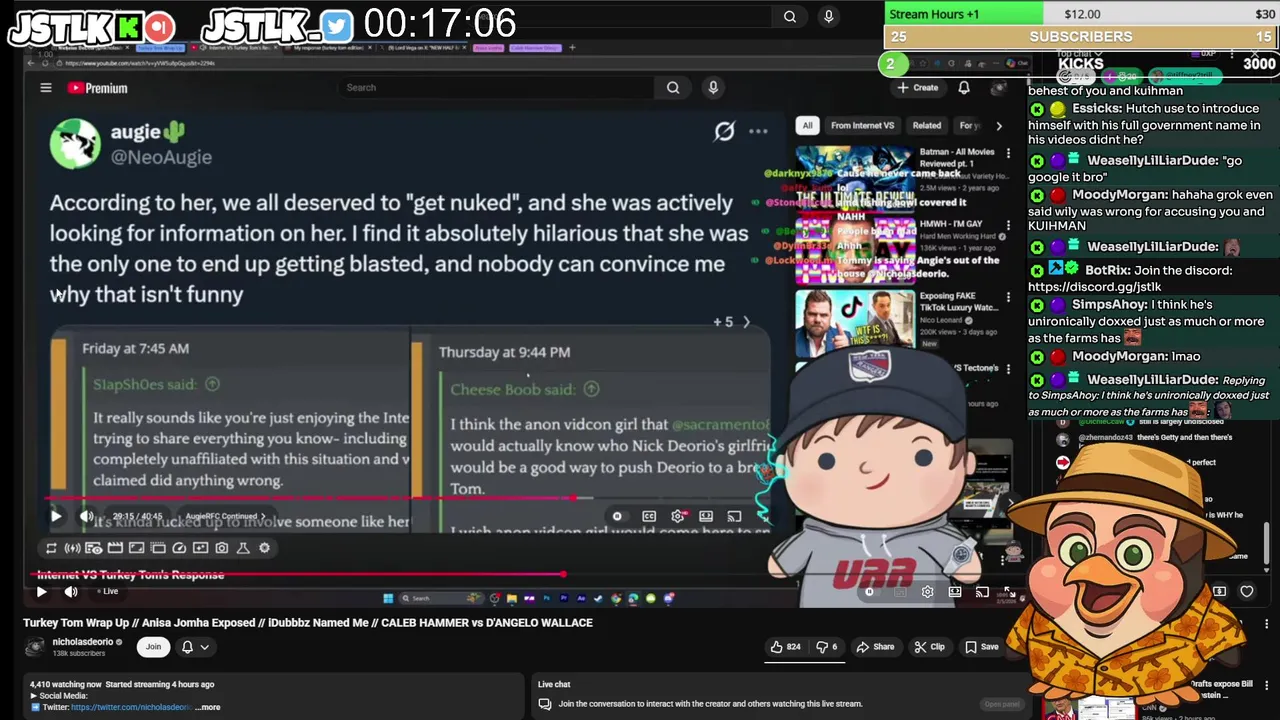Click the top-bar search magnifier beside the microphone
Screen dimensions: 1280x720
pyautogui.click(x=790, y=16)
